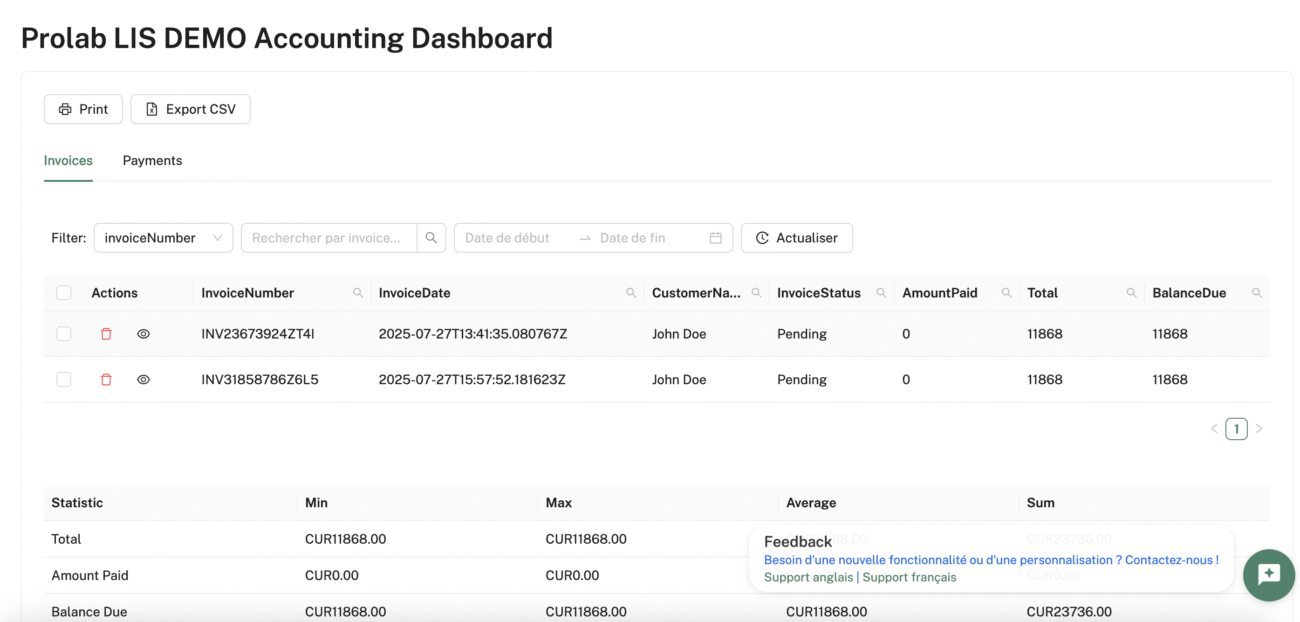This screenshot has width=1300, height=622.
Task: Click the Pending status of invoice INV31858786Z6L5
Action: coord(802,380)
